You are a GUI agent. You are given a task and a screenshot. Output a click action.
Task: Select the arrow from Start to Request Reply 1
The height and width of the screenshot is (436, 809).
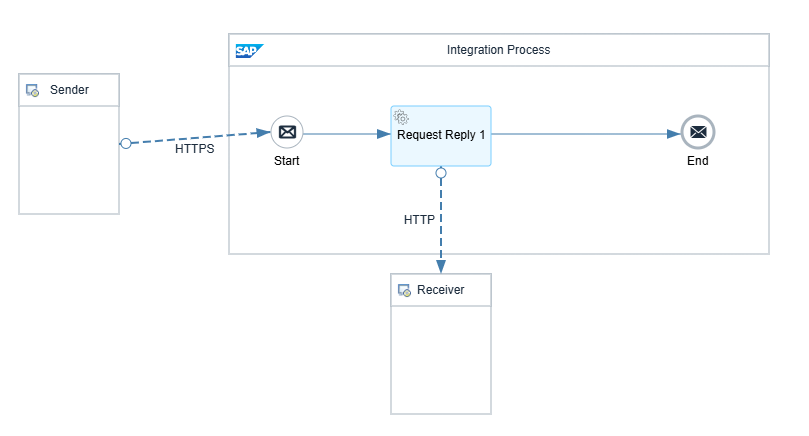(x=347, y=134)
